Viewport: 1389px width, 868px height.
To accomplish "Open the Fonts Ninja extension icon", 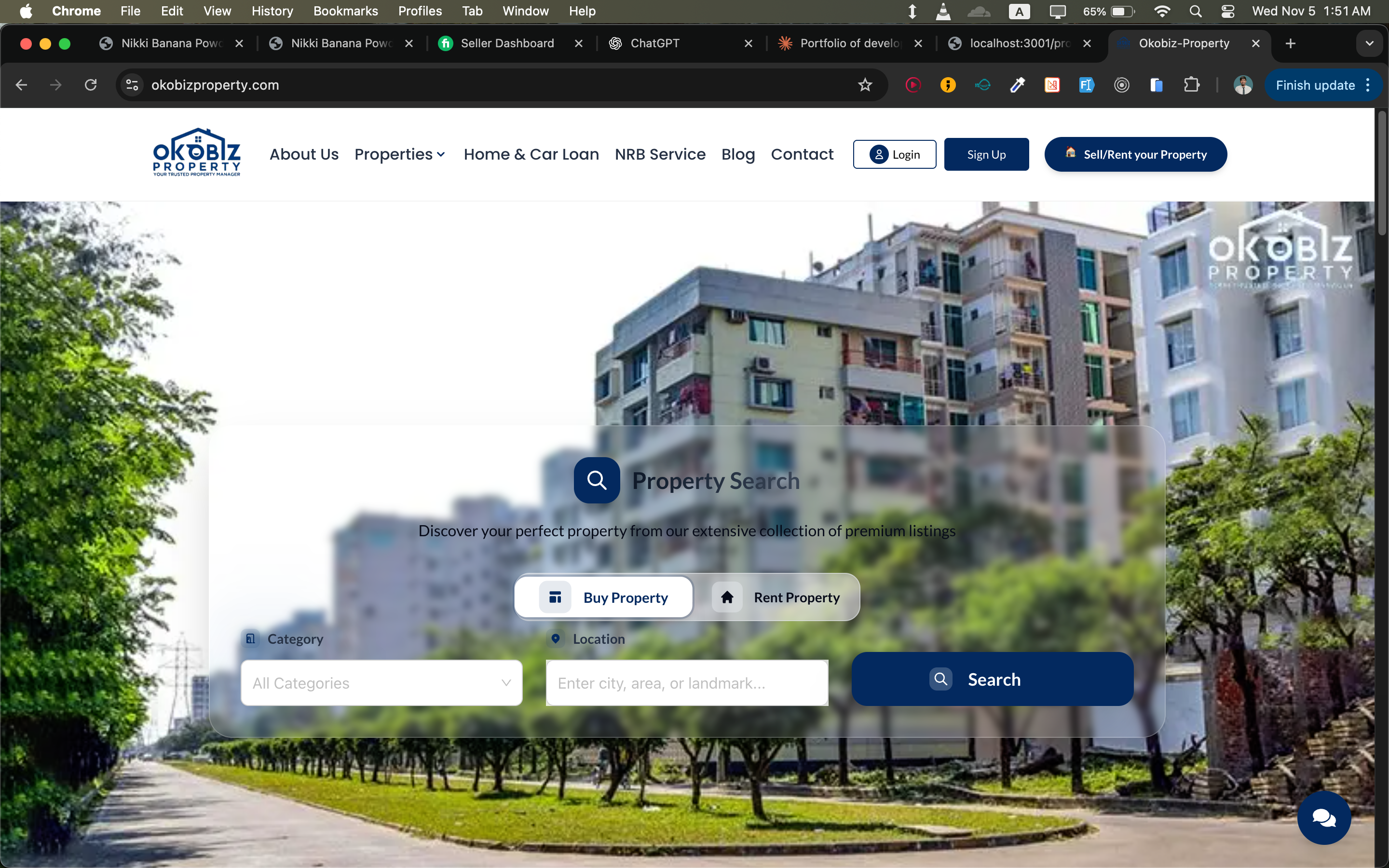I will pyautogui.click(x=1087, y=85).
